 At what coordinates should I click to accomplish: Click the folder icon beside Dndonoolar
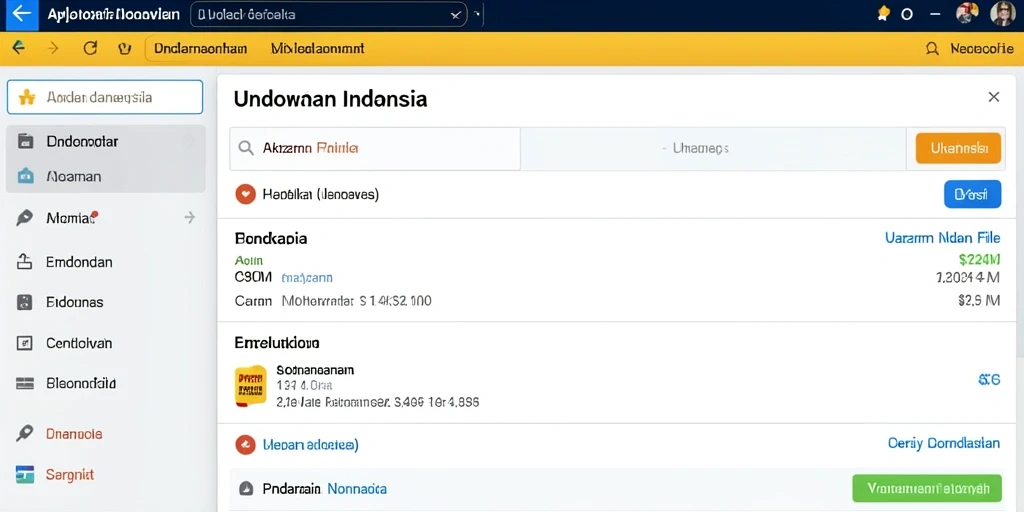[25, 141]
